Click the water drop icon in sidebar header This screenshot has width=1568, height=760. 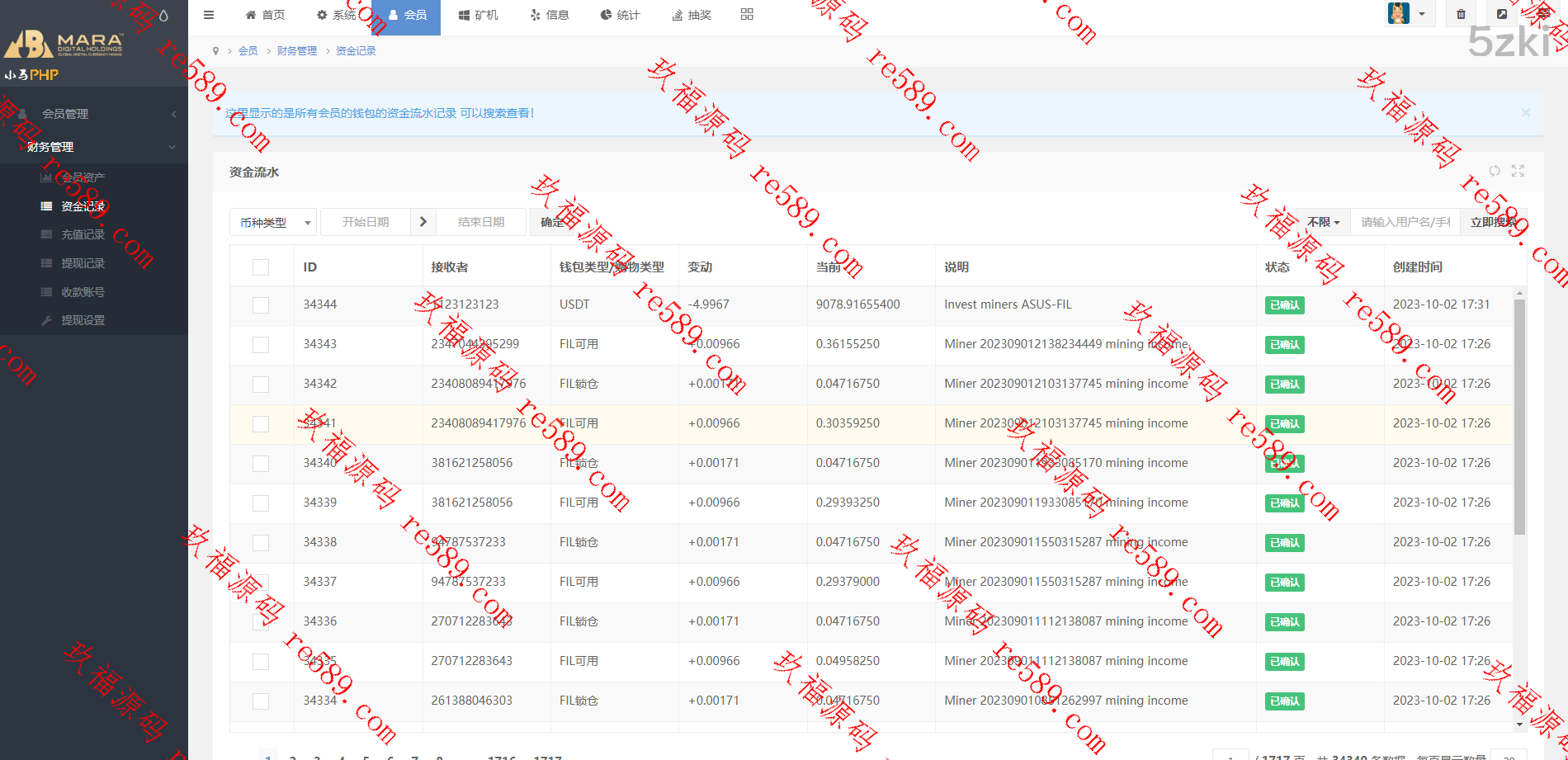click(163, 16)
